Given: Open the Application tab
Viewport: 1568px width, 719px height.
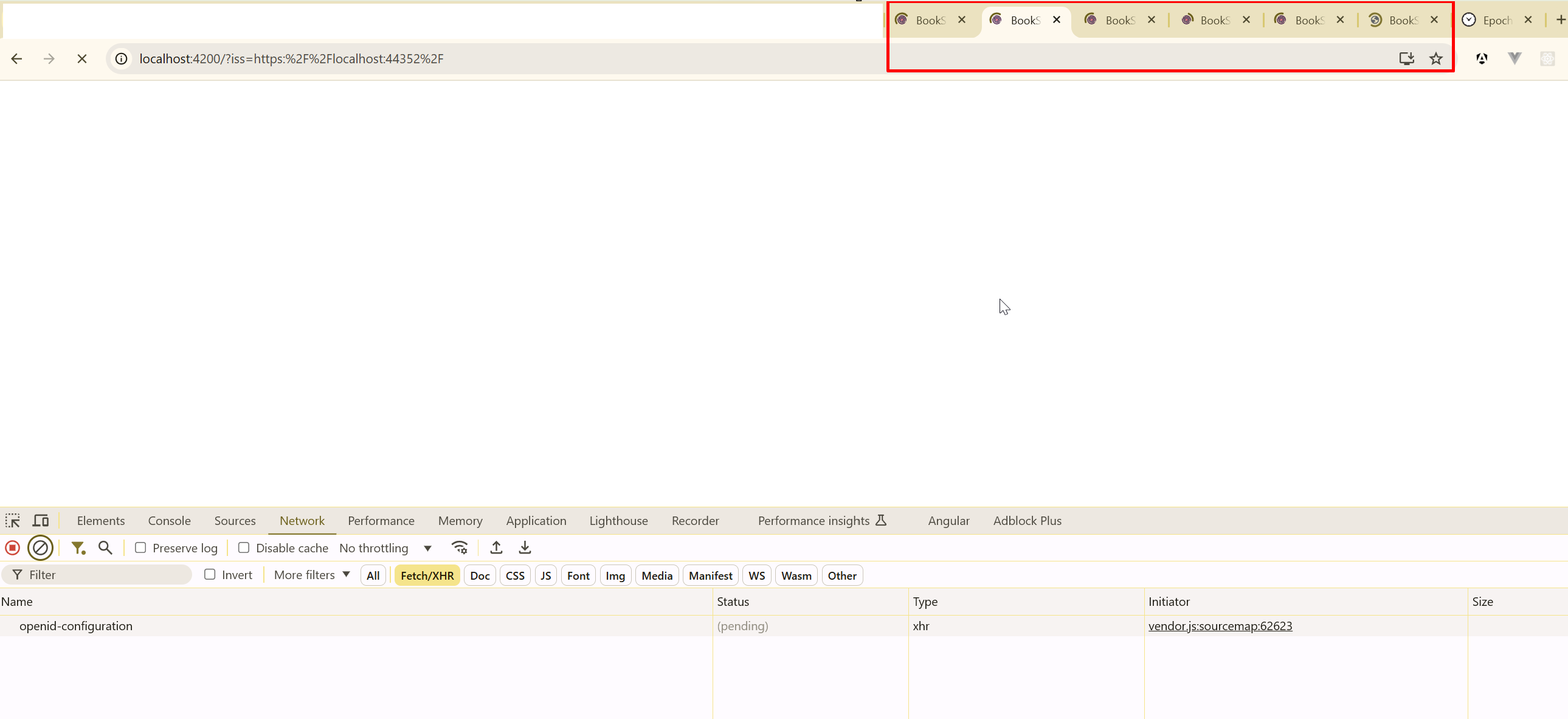Looking at the screenshot, I should 536,521.
